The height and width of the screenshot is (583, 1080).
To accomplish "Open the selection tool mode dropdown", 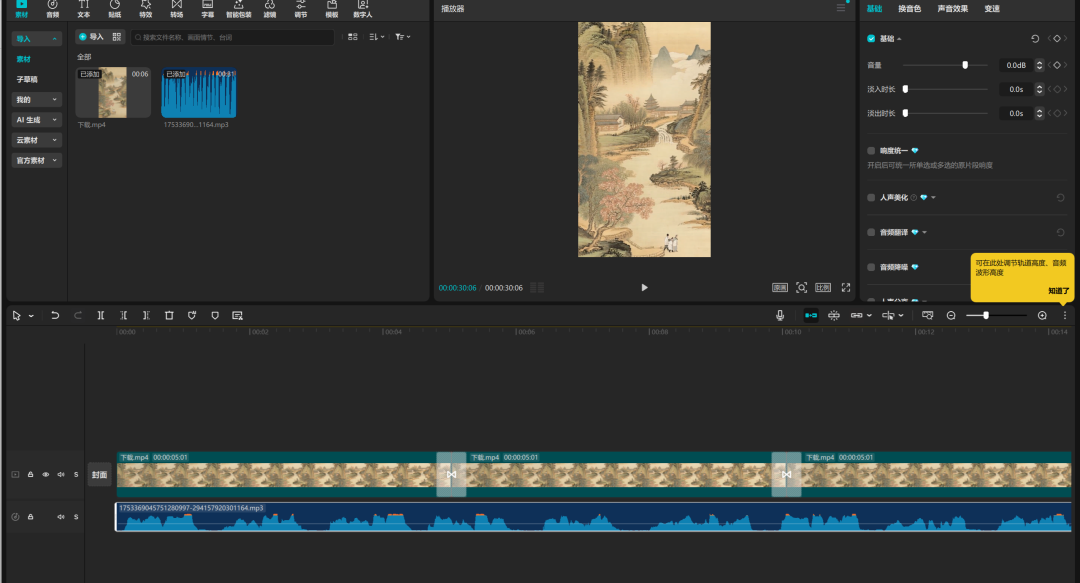I will coord(31,316).
